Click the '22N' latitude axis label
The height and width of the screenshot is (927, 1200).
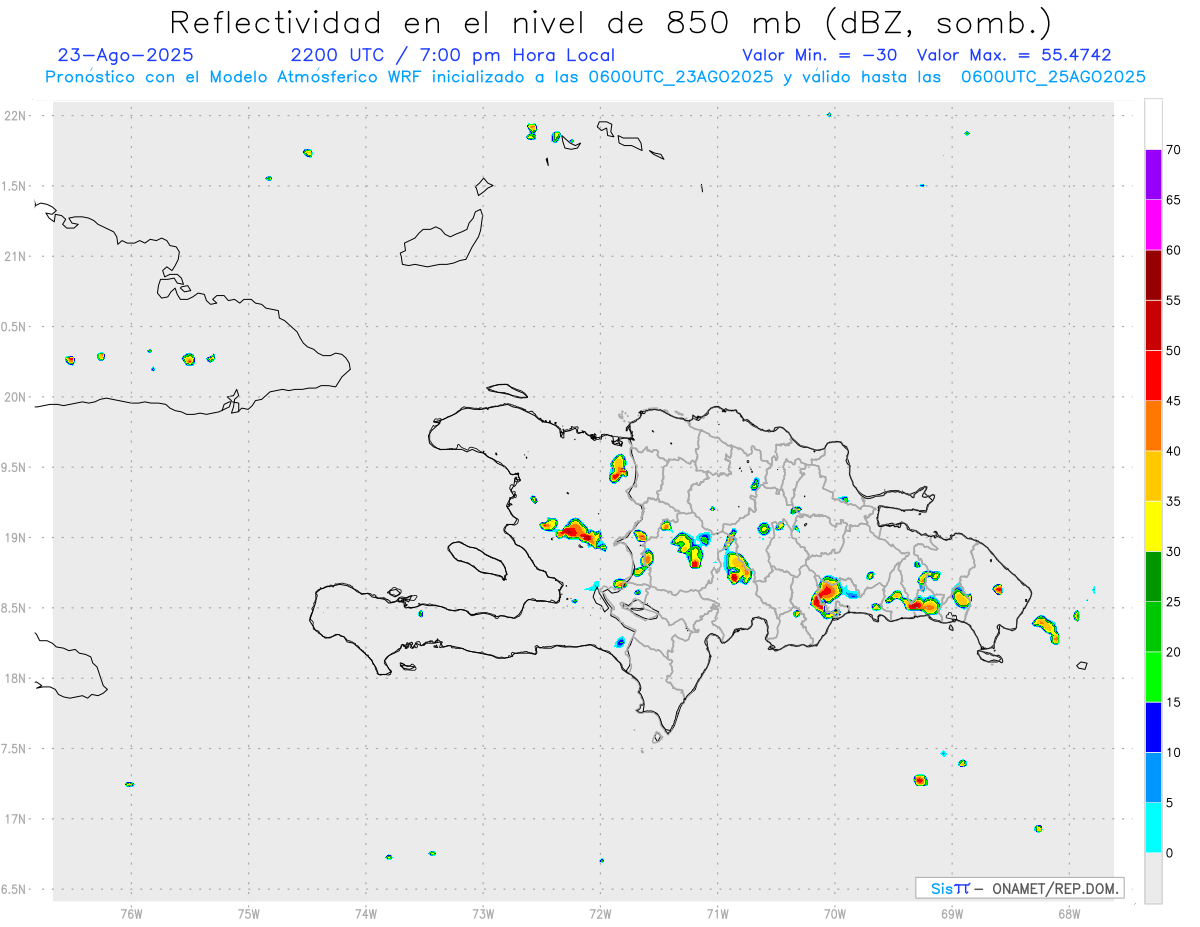tap(17, 115)
